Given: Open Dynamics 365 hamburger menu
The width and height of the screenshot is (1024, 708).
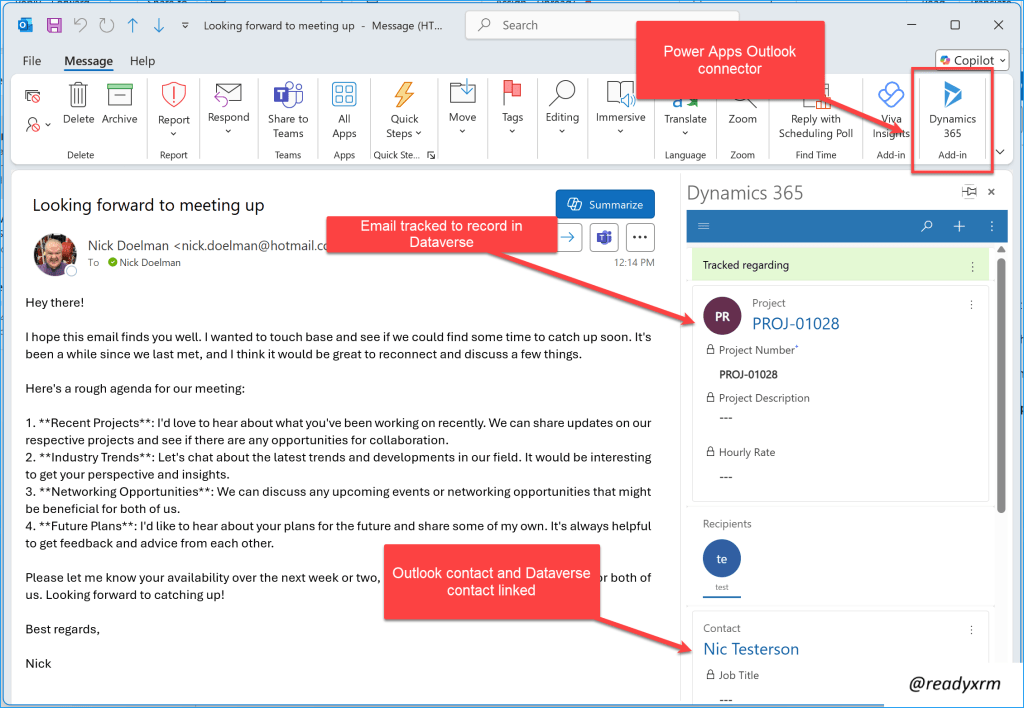Looking at the screenshot, I should coord(704,226).
